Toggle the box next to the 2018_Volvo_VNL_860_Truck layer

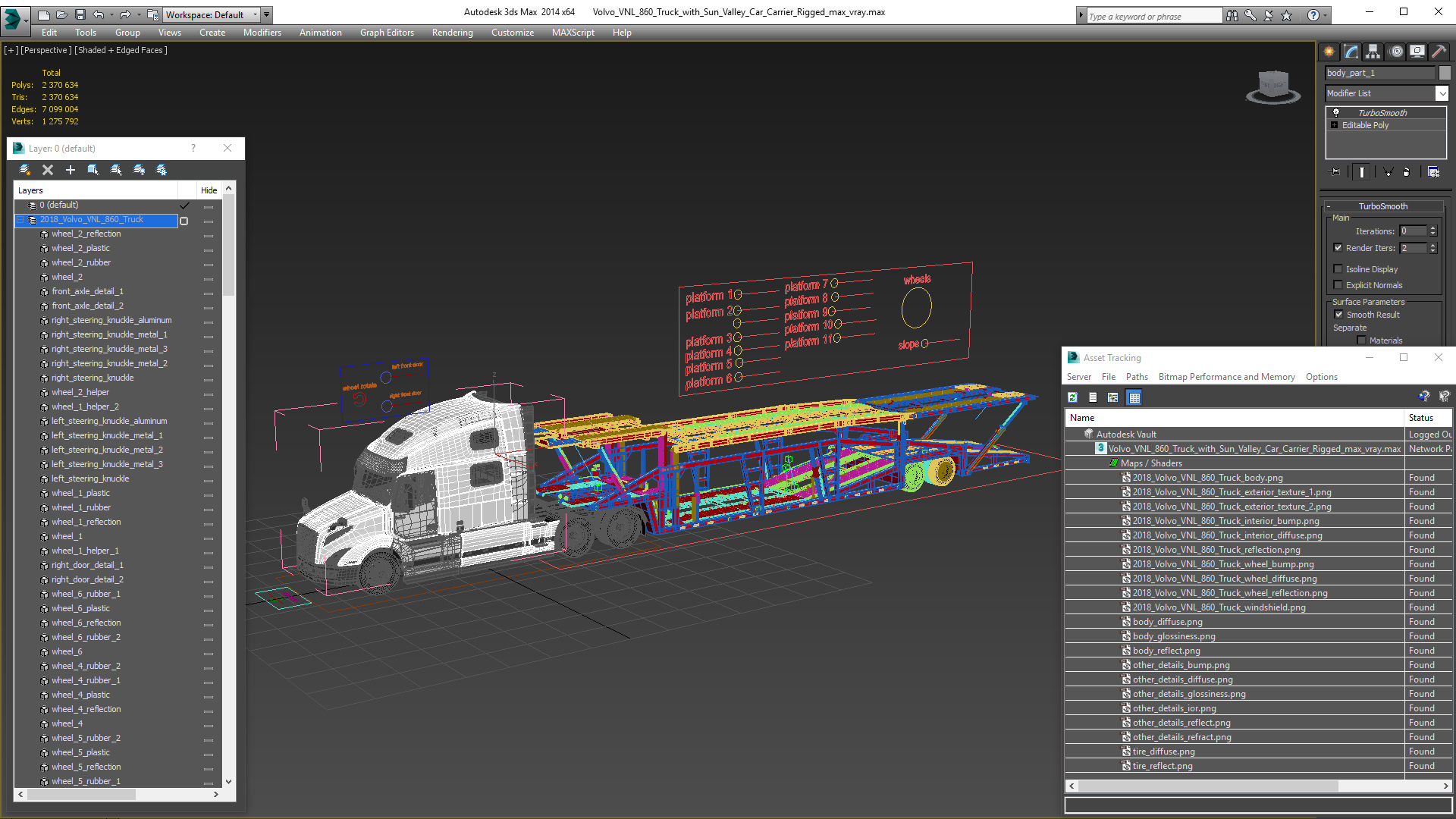[184, 221]
